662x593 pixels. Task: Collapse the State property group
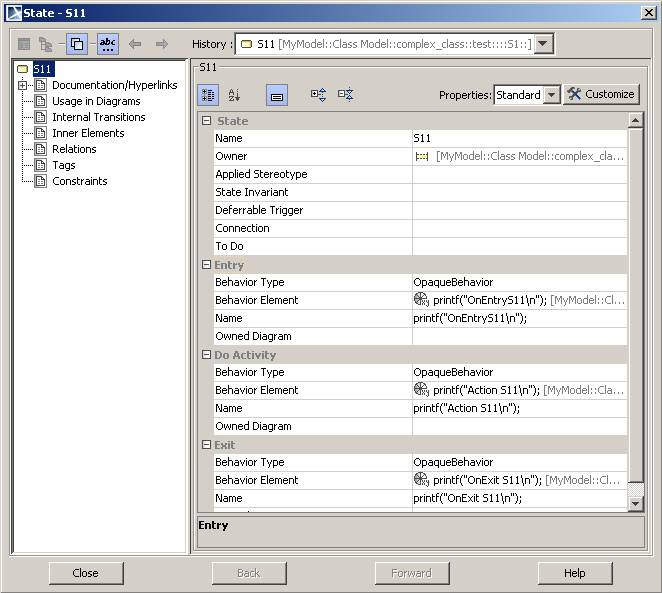(x=207, y=121)
